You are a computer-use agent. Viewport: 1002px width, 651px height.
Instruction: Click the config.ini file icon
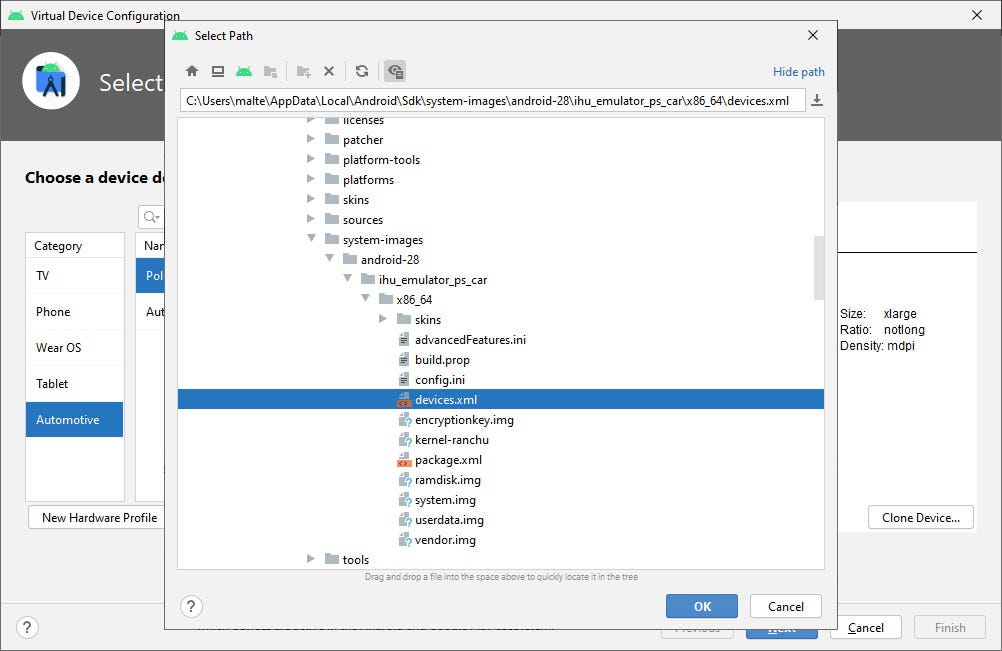(x=403, y=379)
